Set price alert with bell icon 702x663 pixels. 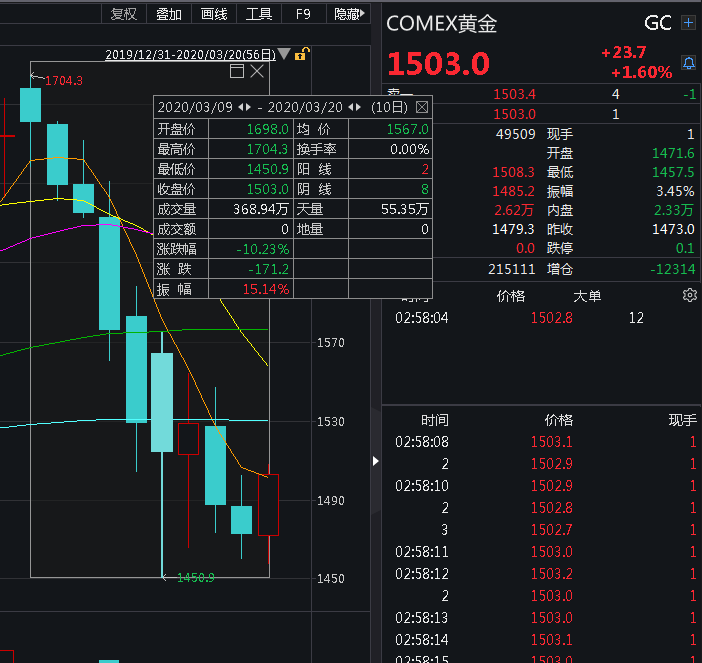click(x=689, y=63)
